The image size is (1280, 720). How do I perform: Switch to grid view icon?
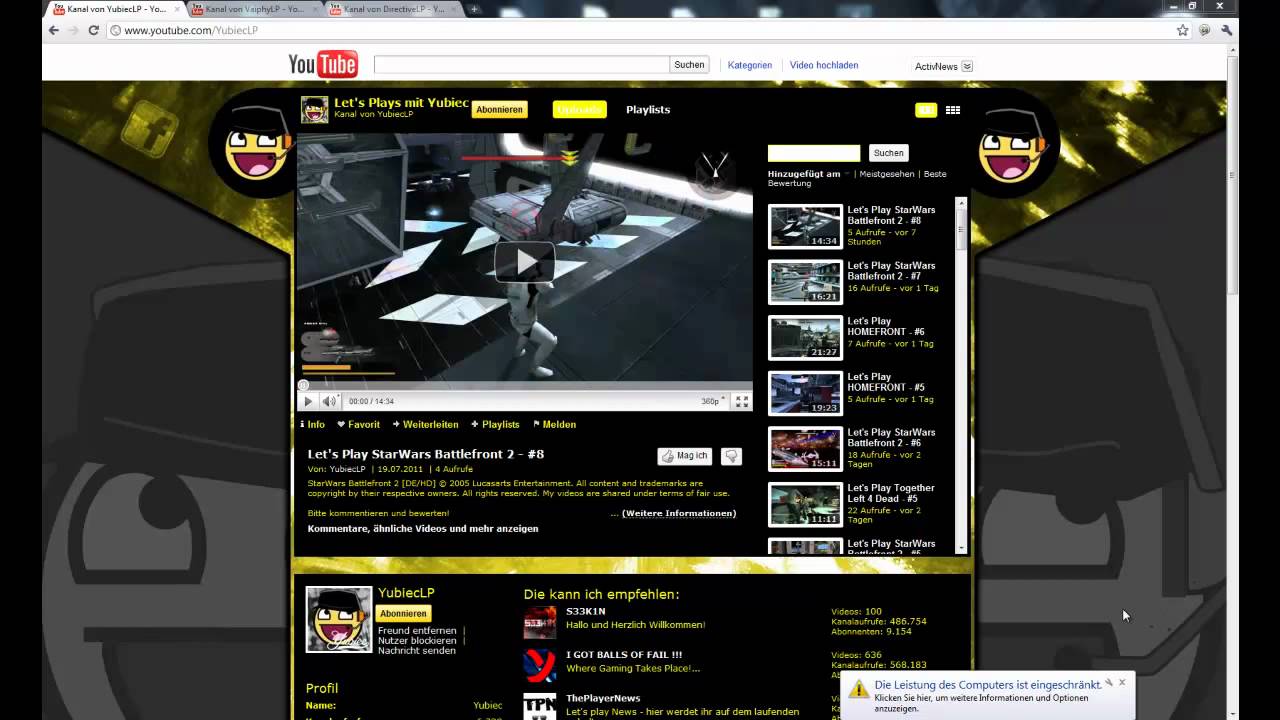(x=953, y=110)
